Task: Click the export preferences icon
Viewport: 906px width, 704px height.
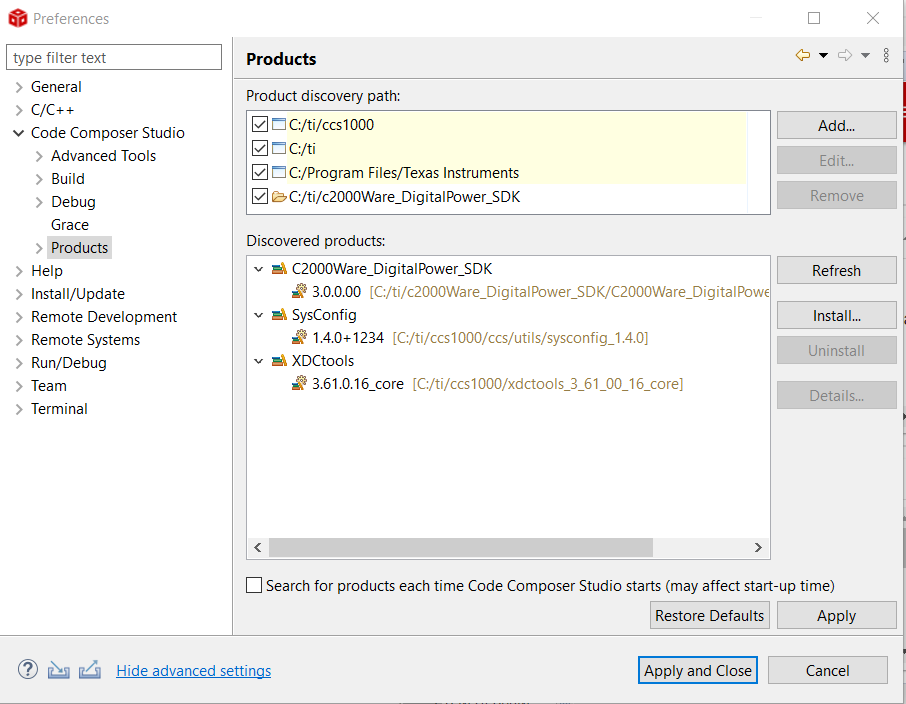Action: (x=90, y=670)
